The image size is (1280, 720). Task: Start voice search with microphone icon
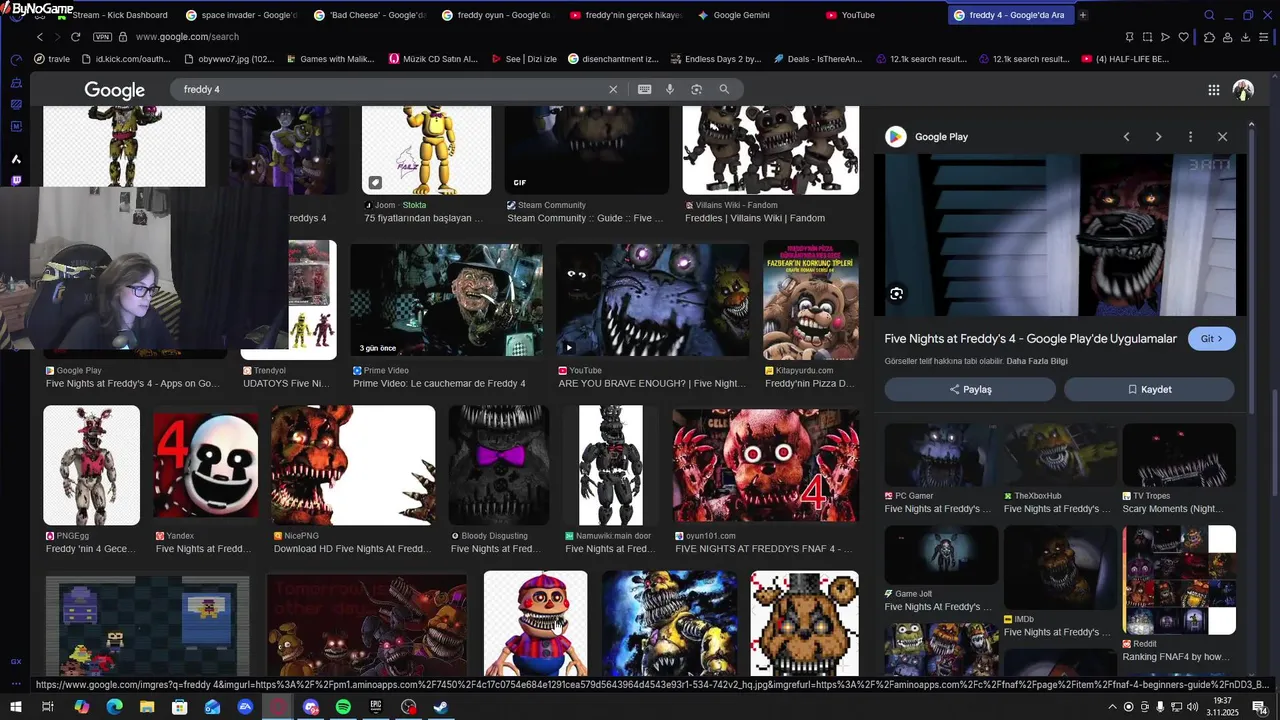670,89
